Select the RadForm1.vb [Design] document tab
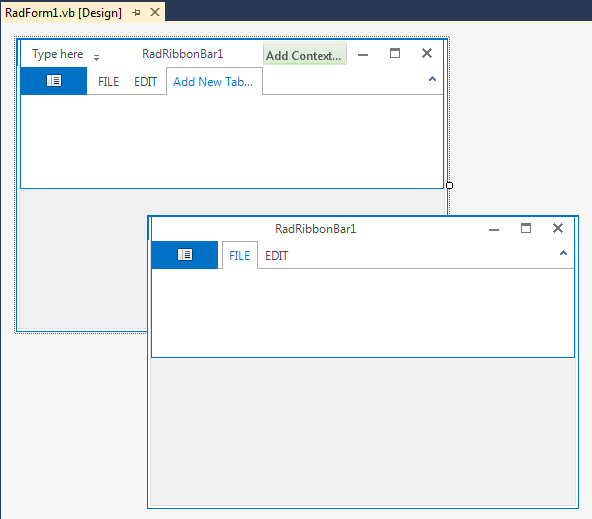This screenshot has width=592, height=519. [63, 13]
